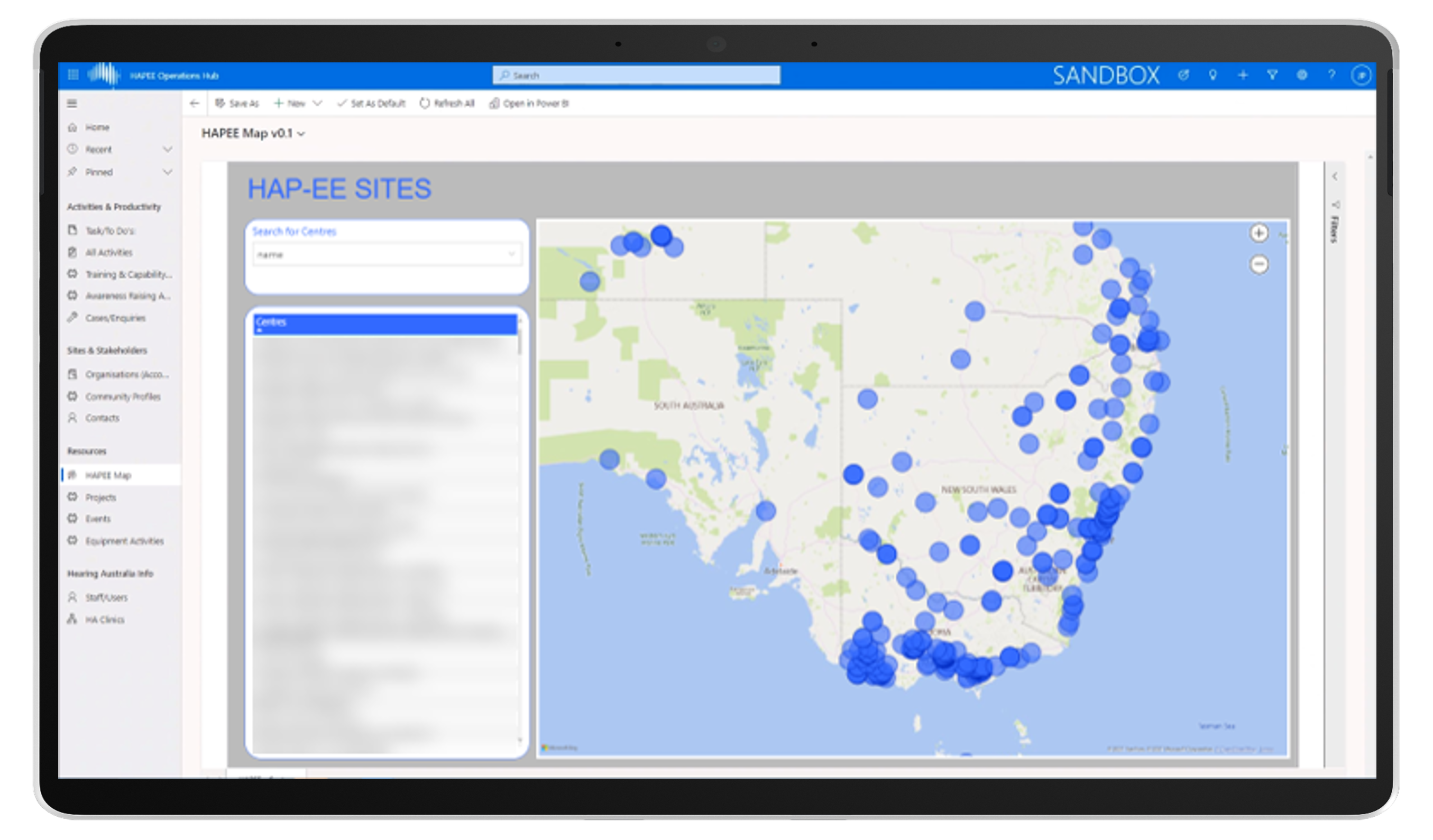Click the lightbulb assistant icon
Viewport: 1433px width, 840px height.
pos(1213,75)
